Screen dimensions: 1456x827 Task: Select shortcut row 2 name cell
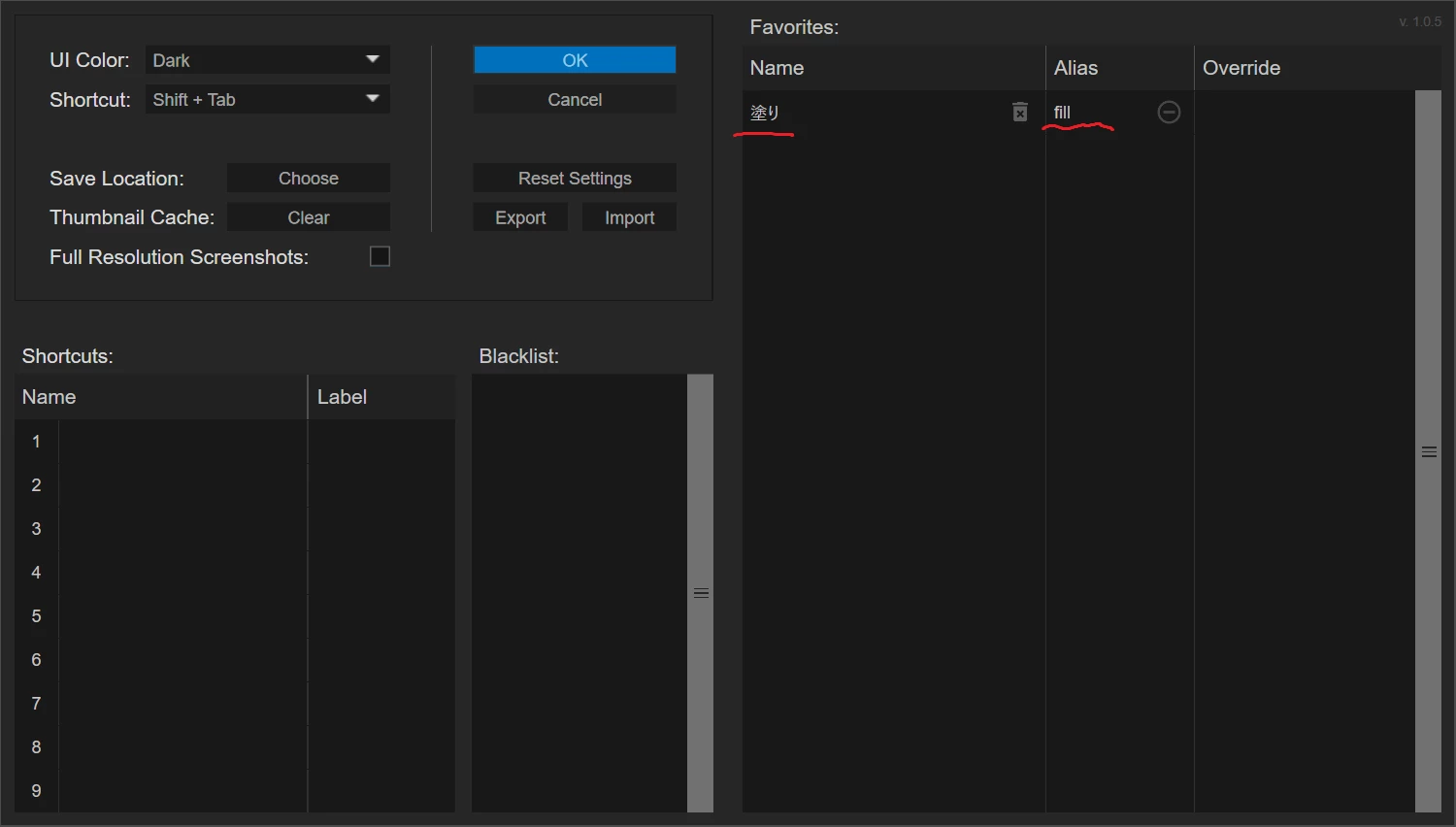[x=182, y=485]
